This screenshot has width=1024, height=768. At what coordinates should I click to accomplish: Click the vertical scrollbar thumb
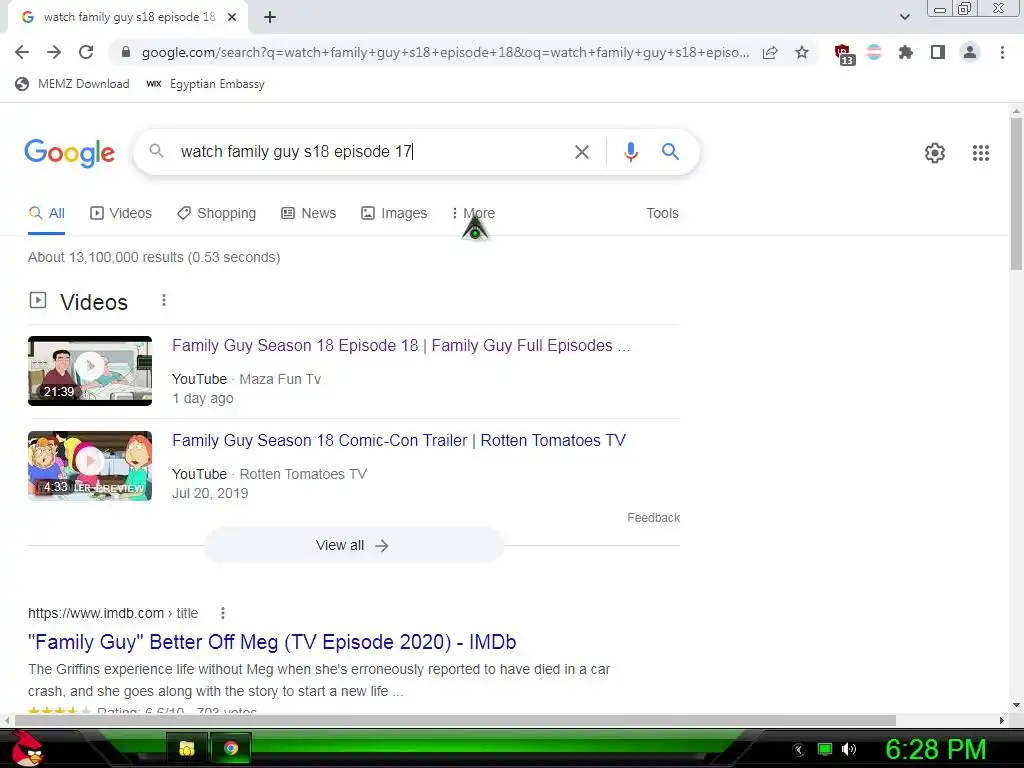click(1016, 193)
